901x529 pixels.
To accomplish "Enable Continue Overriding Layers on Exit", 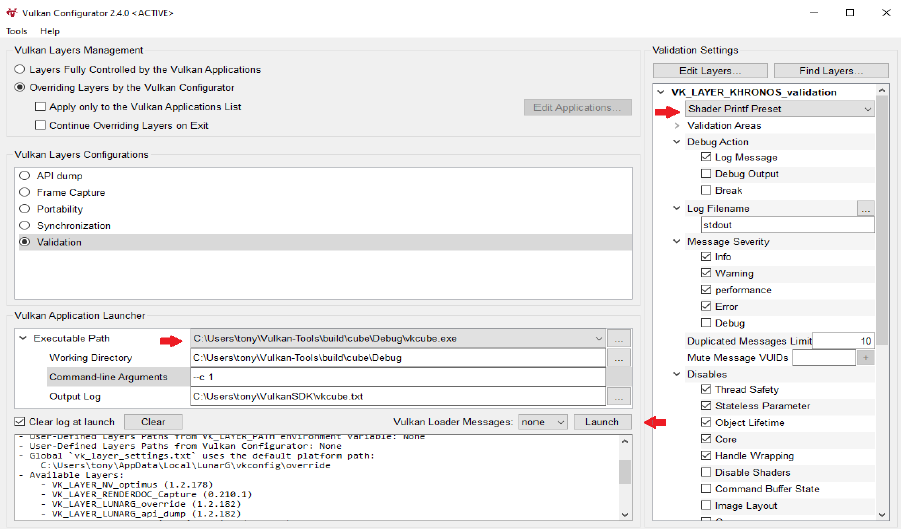I will [41, 125].
